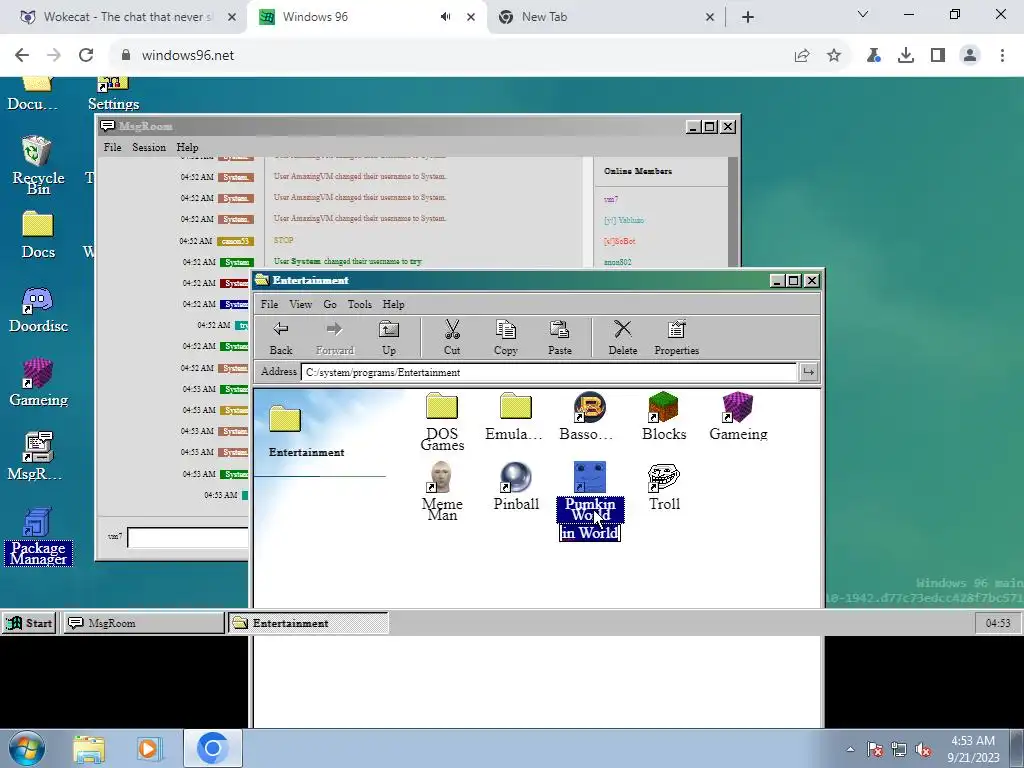
Task: Open the Help menu in MsgRoom
Action: [x=187, y=148]
